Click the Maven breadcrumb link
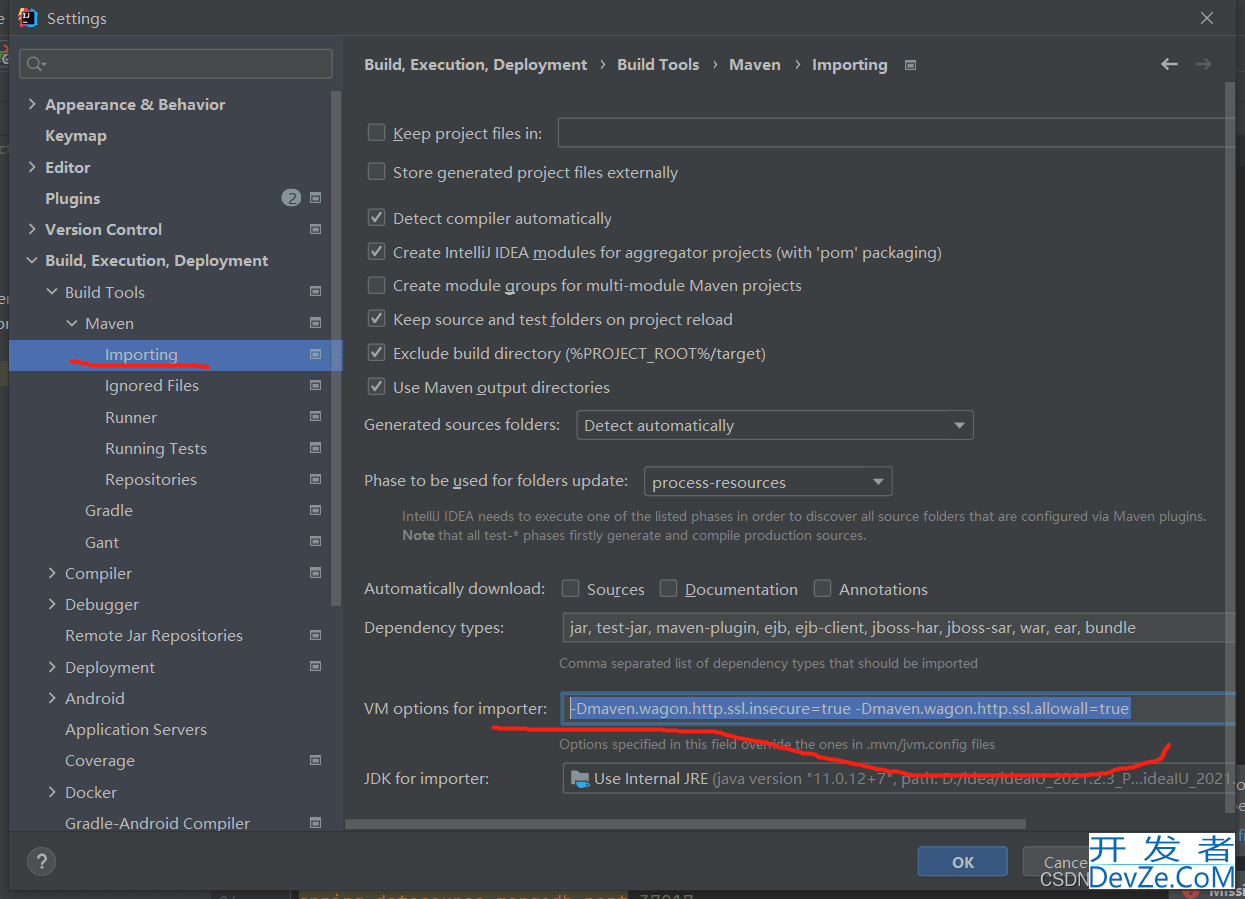The height and width of the screenshot is (899, 1245). (x=755, y=64)
